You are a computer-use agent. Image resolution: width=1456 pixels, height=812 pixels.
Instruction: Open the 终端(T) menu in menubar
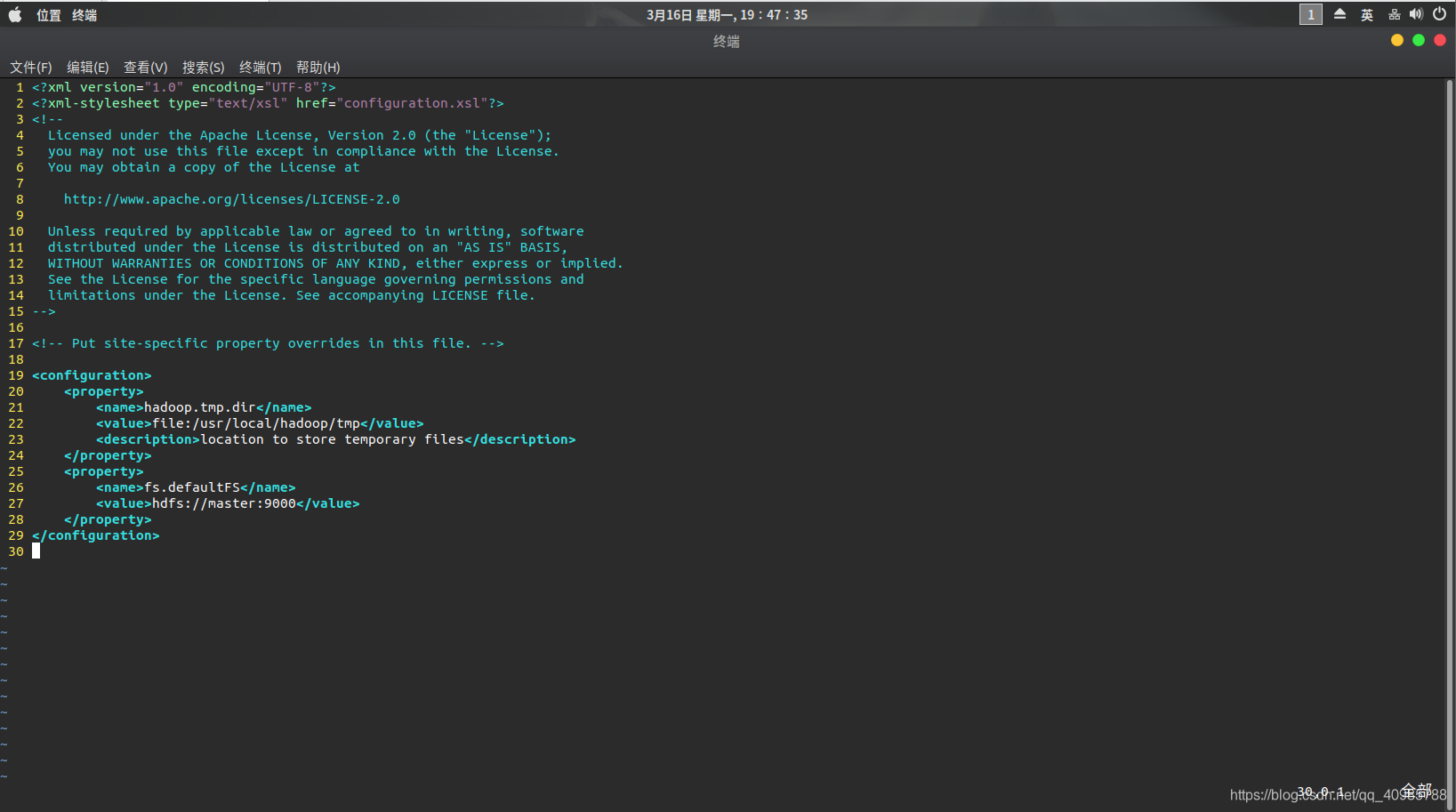261,68
